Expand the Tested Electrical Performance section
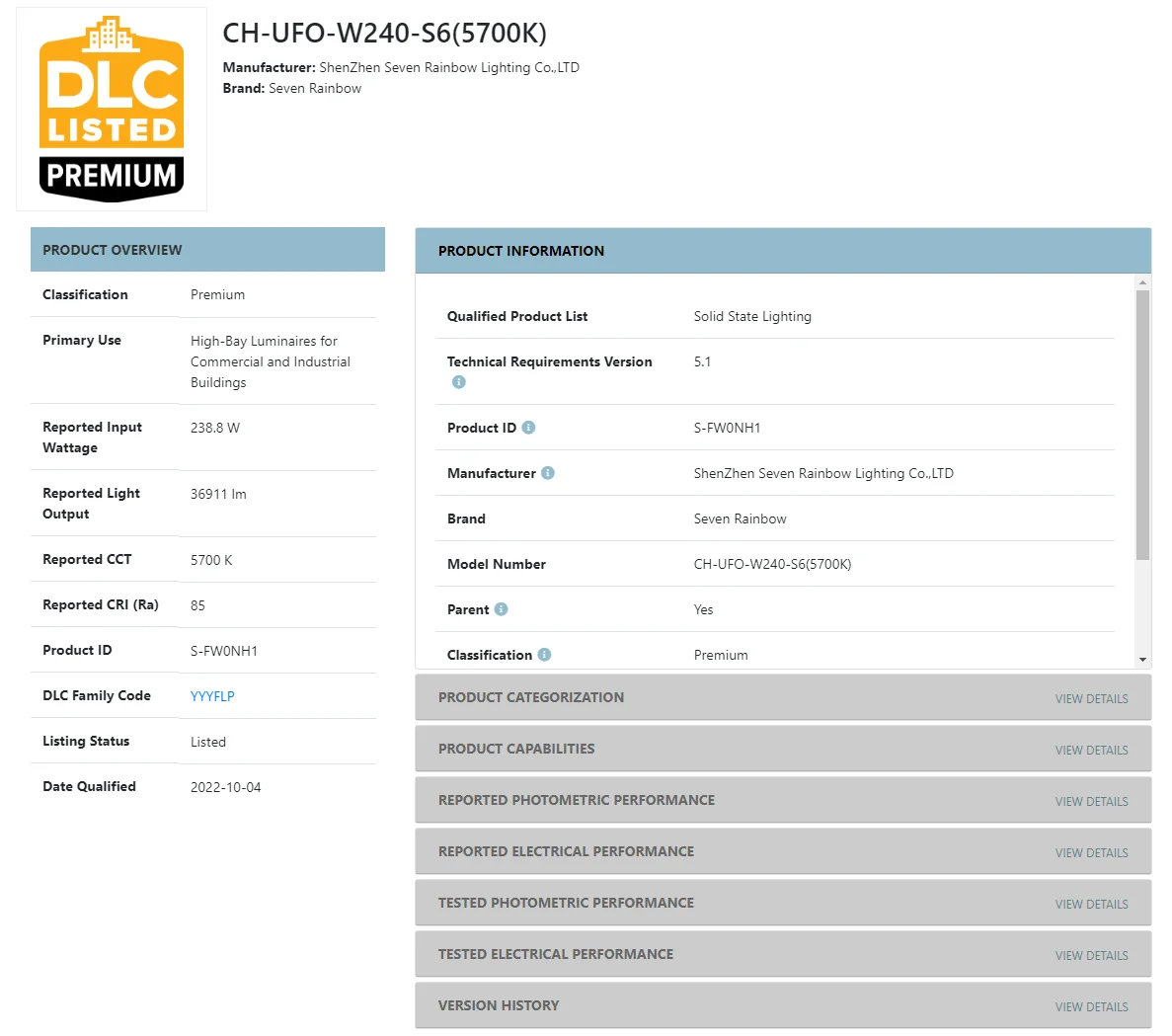Image resolution: width=1172 pixels, height=1036 pixels. click(783, 955)
